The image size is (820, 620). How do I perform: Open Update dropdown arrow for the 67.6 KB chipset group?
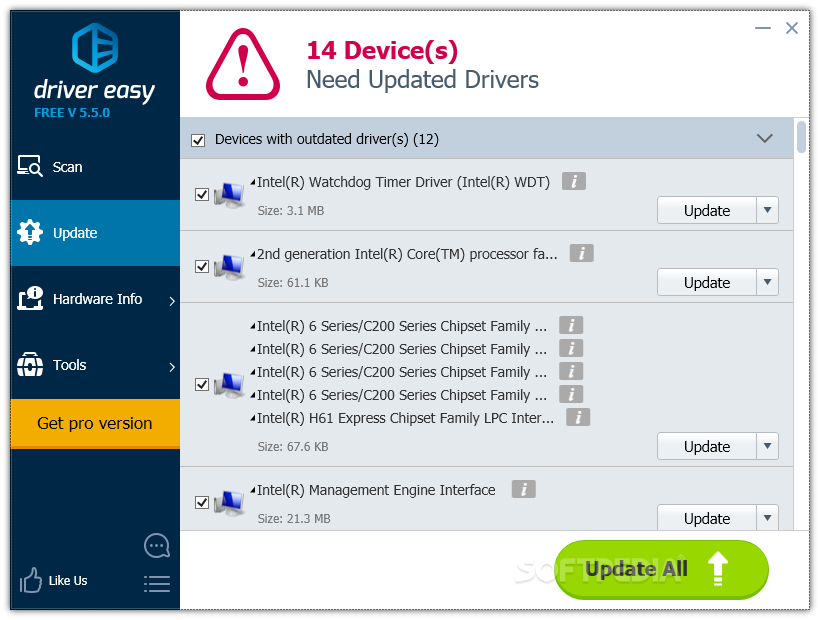click(767, 446)
